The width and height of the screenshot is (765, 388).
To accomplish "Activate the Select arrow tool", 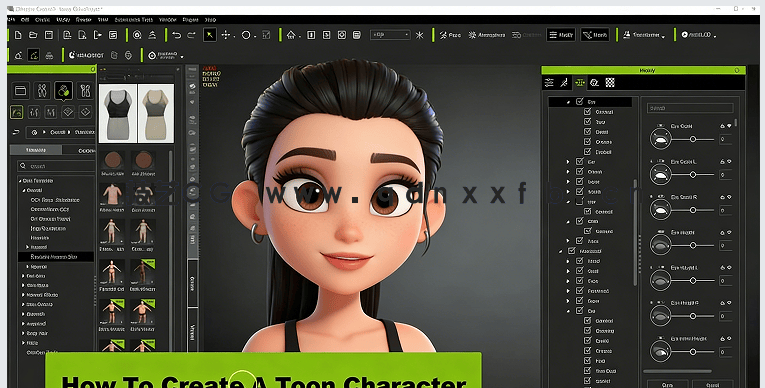I will 210,35.
